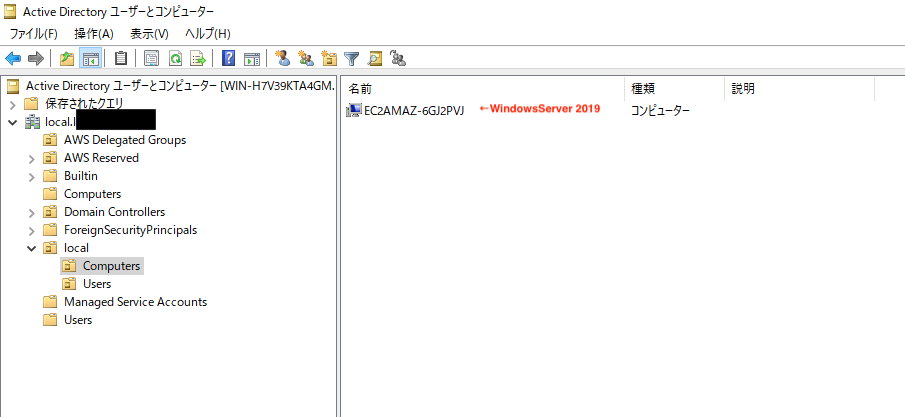Create a new group with toolbar icon

point(305,58)
